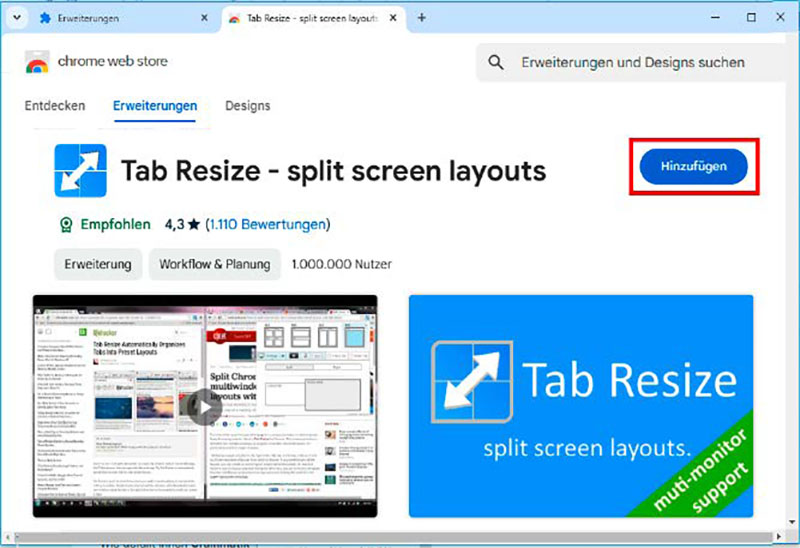Click the Workflow & Planung chip

215,264
